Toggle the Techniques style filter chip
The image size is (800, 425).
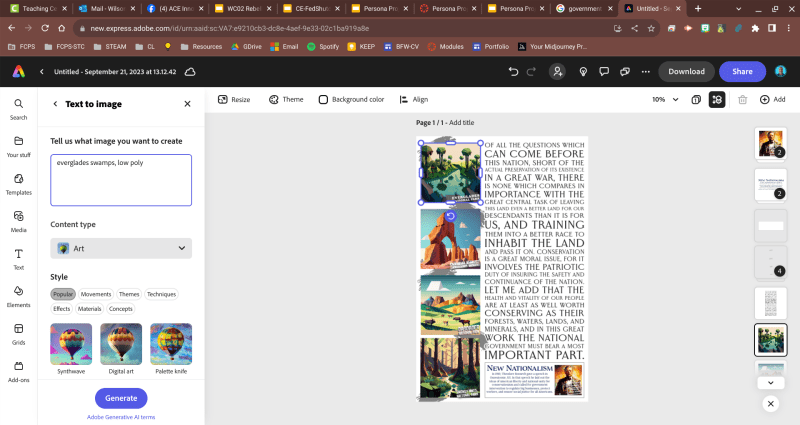161,294
